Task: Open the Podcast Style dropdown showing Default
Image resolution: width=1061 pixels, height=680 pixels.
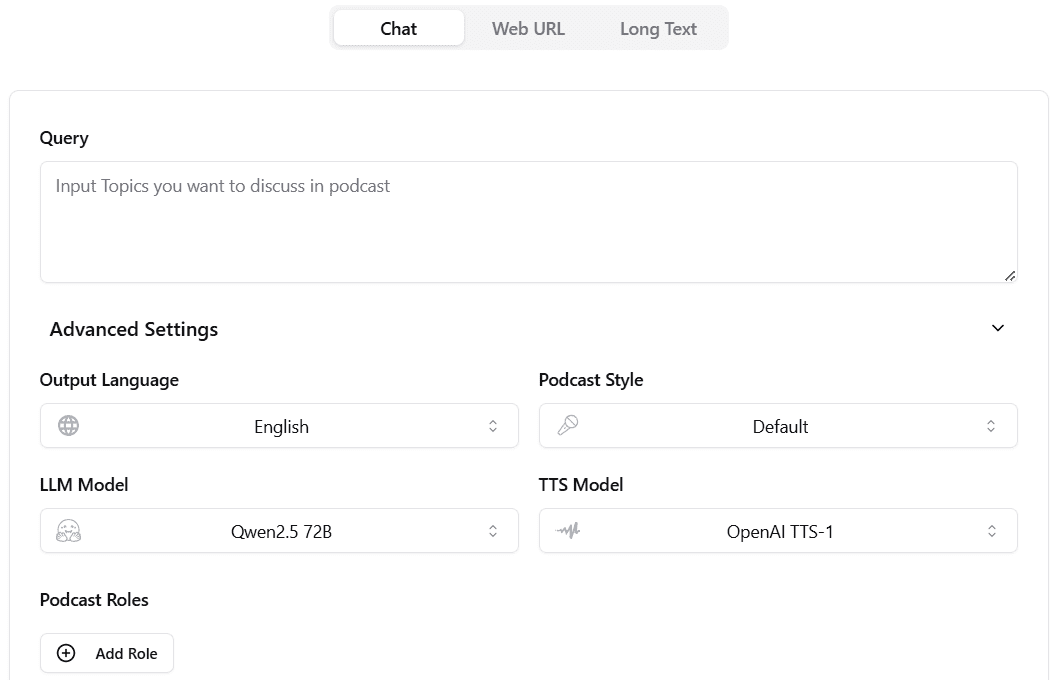Action: click(779, 426)
